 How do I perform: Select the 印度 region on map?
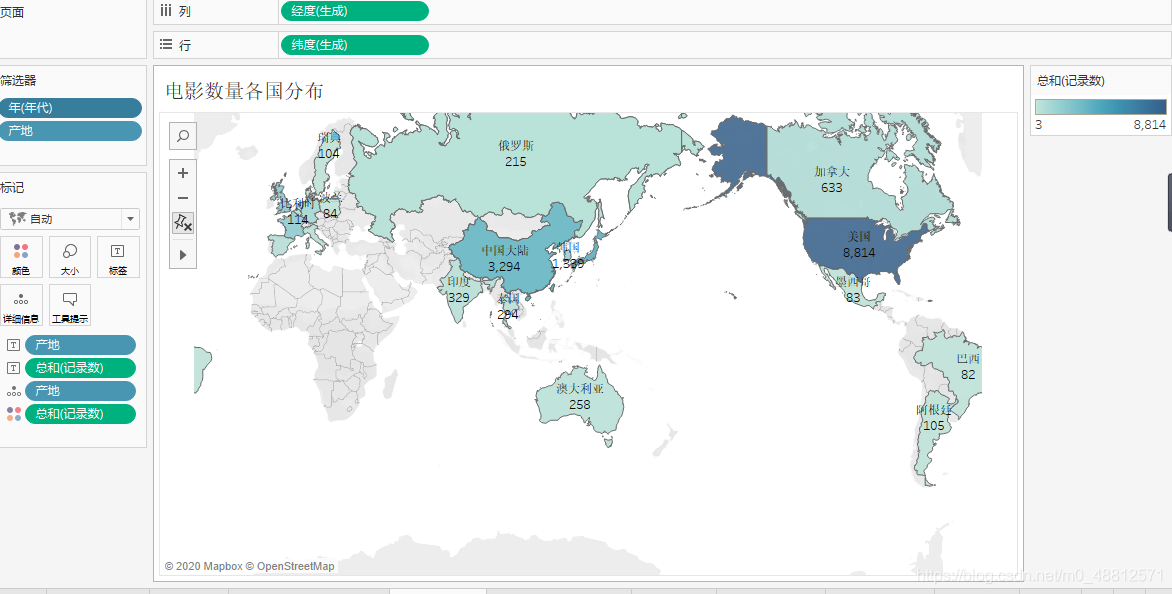click(x=459, y=288)
